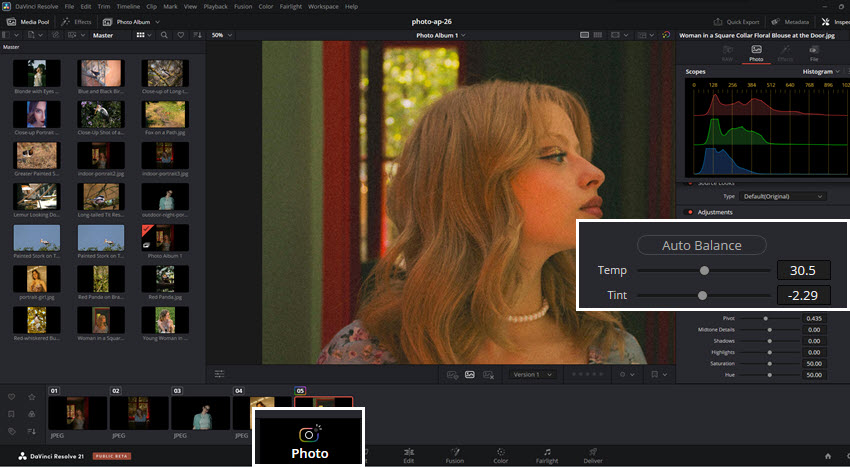
Task: Adjust the Saturation slider
Action: [x=769, y=363]
